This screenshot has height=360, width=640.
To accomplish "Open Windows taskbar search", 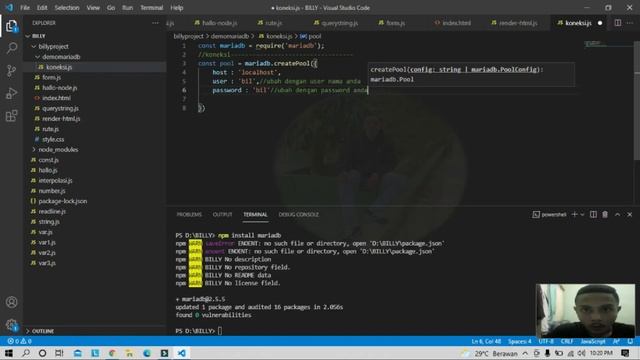I will point(25,353).
